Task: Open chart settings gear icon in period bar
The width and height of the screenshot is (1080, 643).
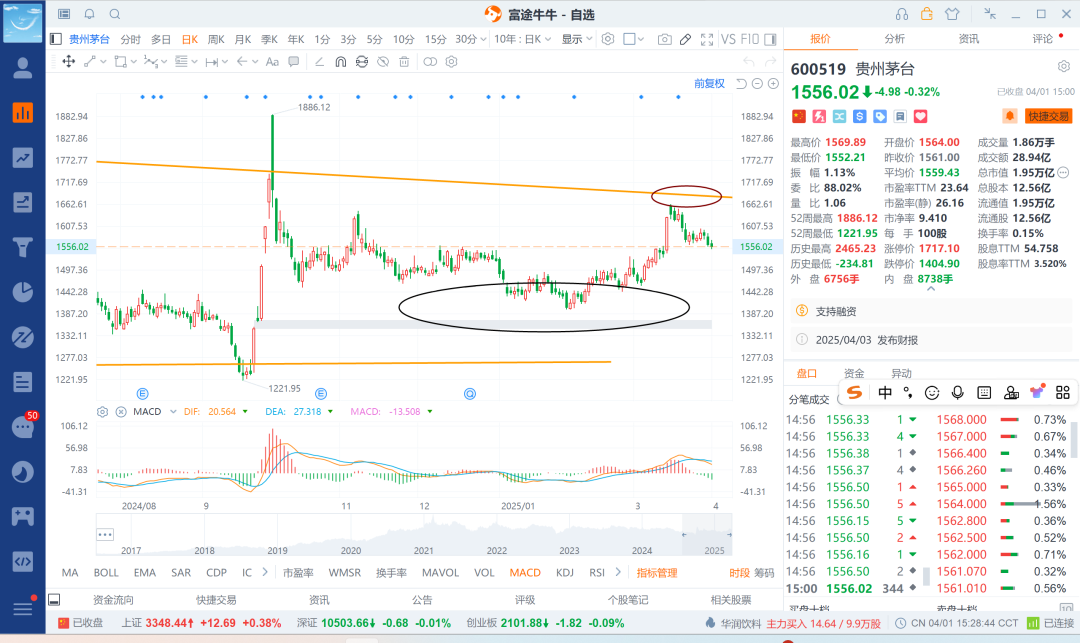Action: click(x=608, y=39)
